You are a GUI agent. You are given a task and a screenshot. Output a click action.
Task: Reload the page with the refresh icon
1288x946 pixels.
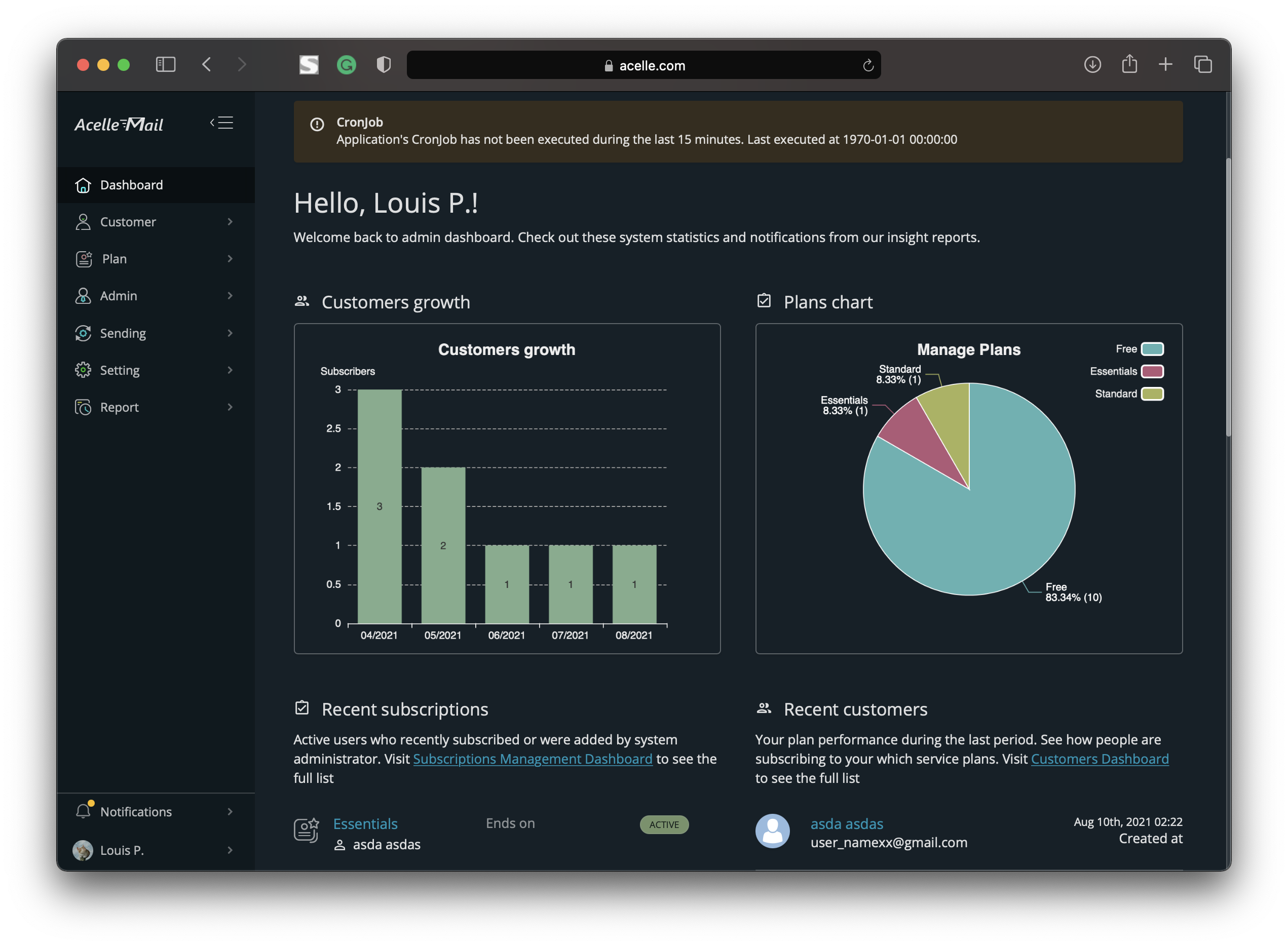867,65
